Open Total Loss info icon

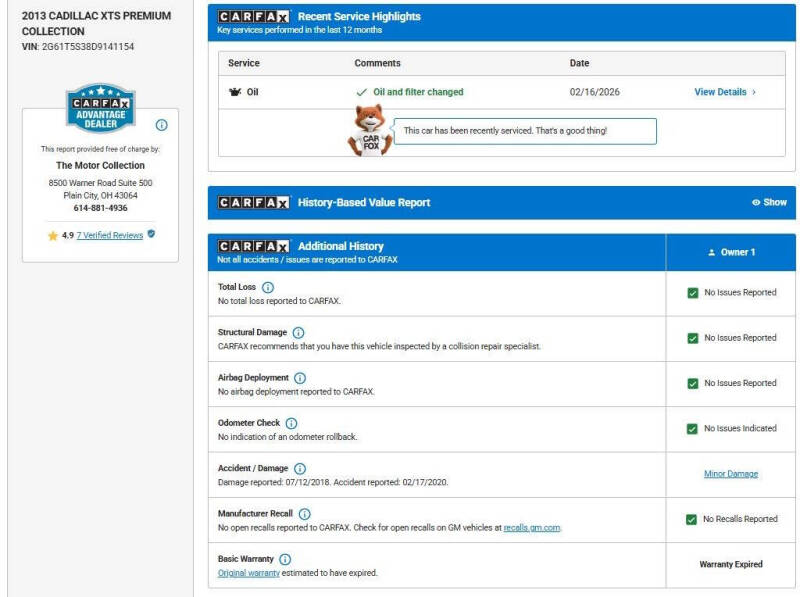tap(267, 287)
